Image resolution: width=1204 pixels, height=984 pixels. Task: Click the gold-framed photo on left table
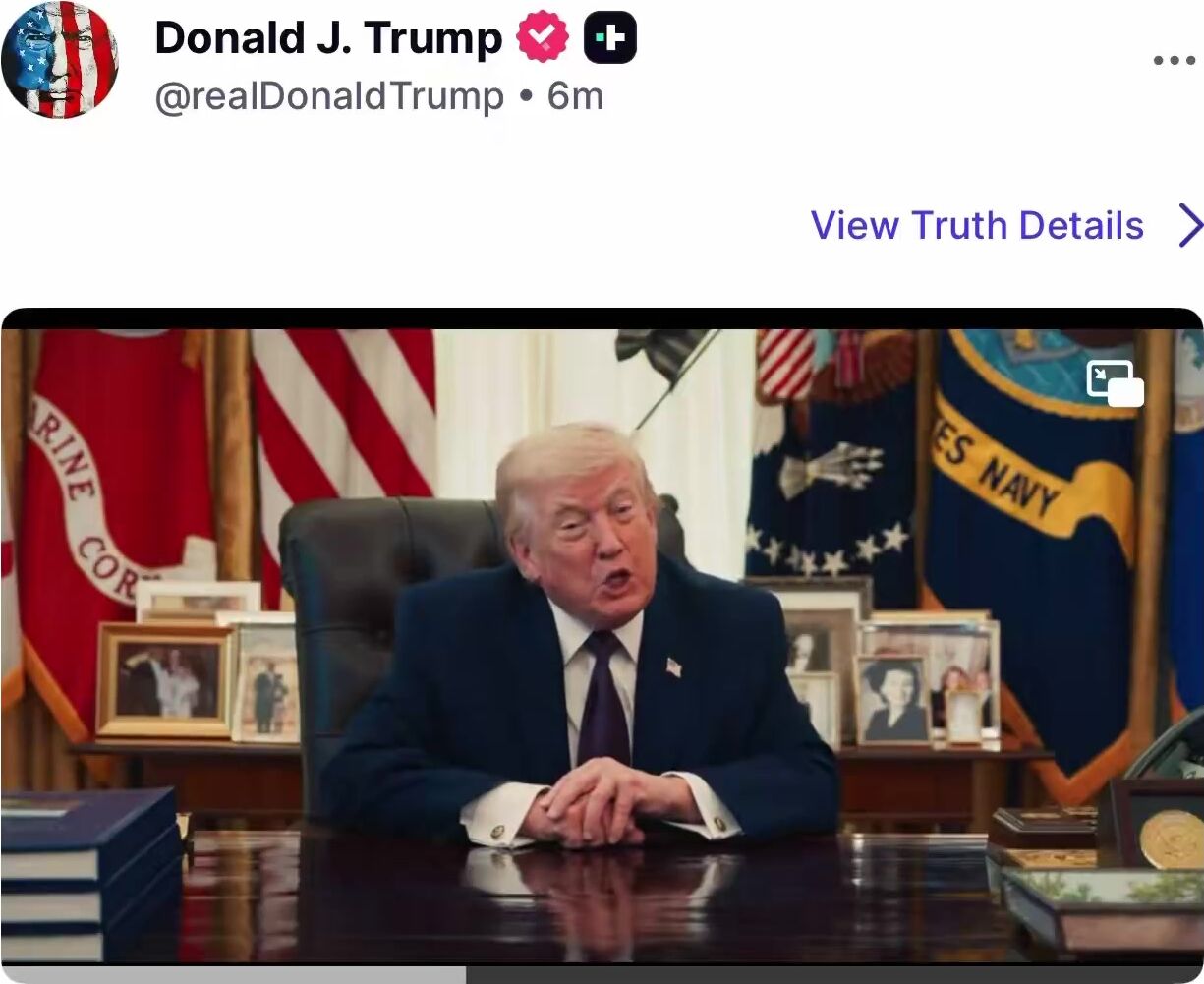tap(164, 680)
